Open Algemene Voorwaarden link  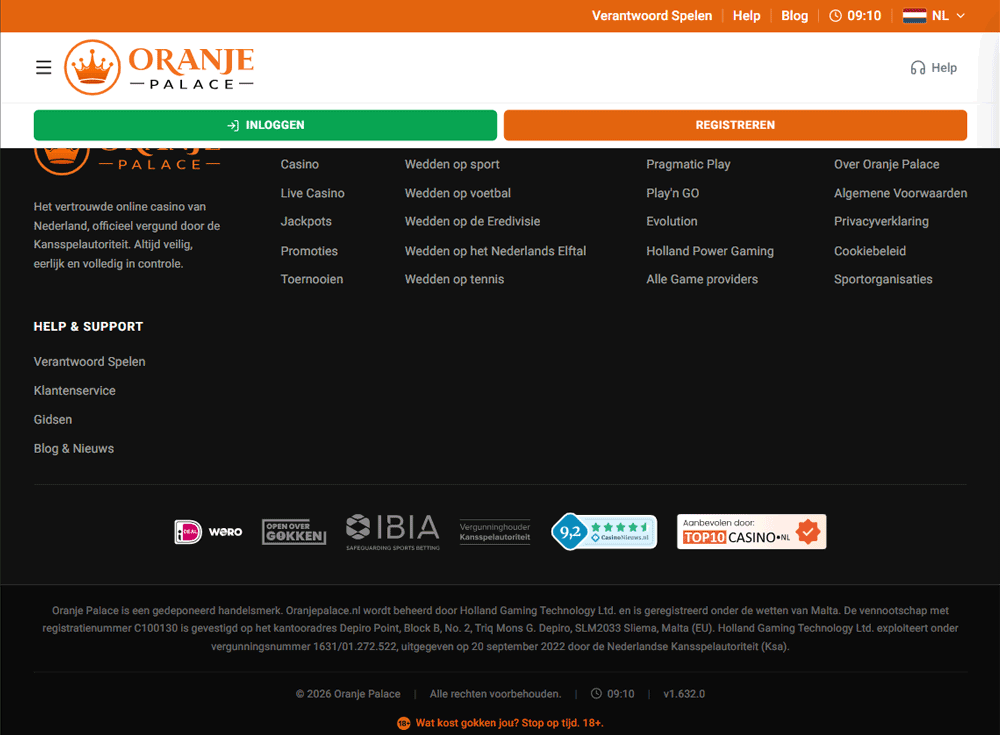tap(901, 193)
